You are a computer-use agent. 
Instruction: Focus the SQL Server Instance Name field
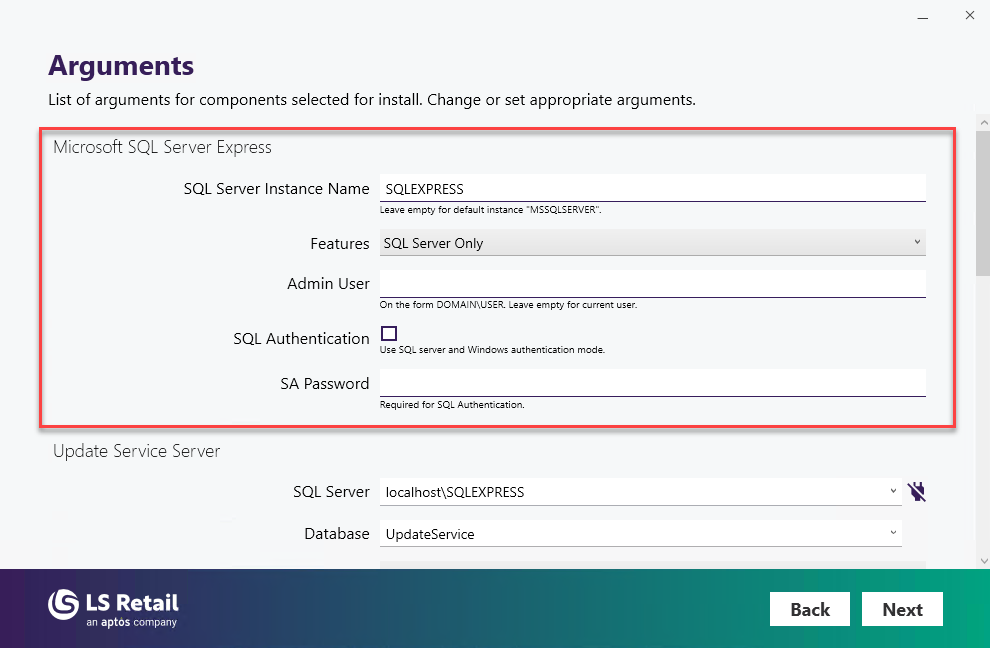pos(652,189)
